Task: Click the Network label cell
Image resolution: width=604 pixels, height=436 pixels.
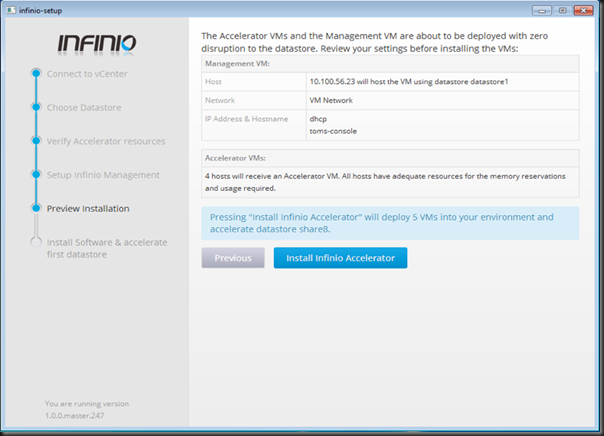Action: tap(254, 100)
